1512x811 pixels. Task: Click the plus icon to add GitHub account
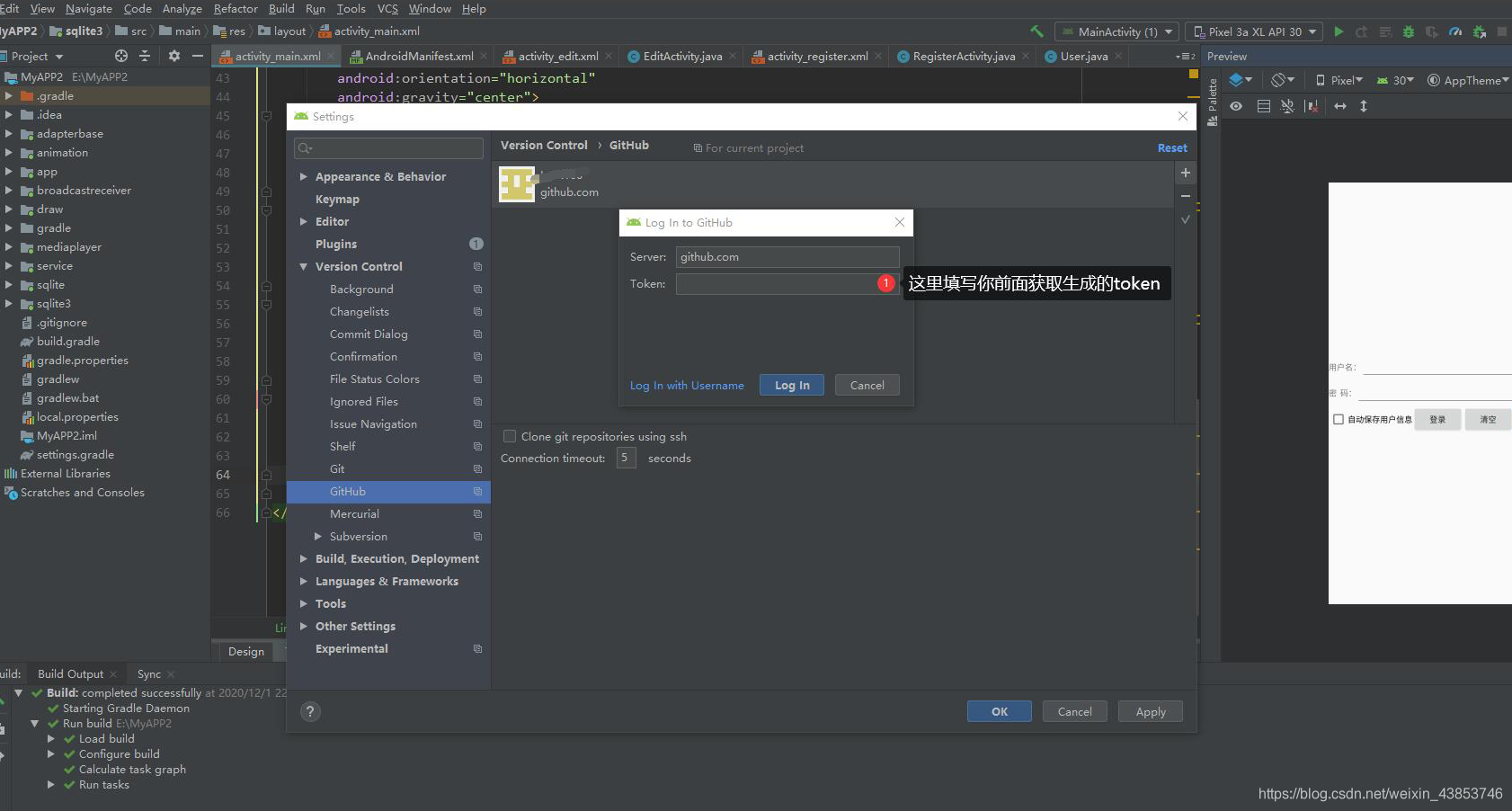click(1186, 173)
